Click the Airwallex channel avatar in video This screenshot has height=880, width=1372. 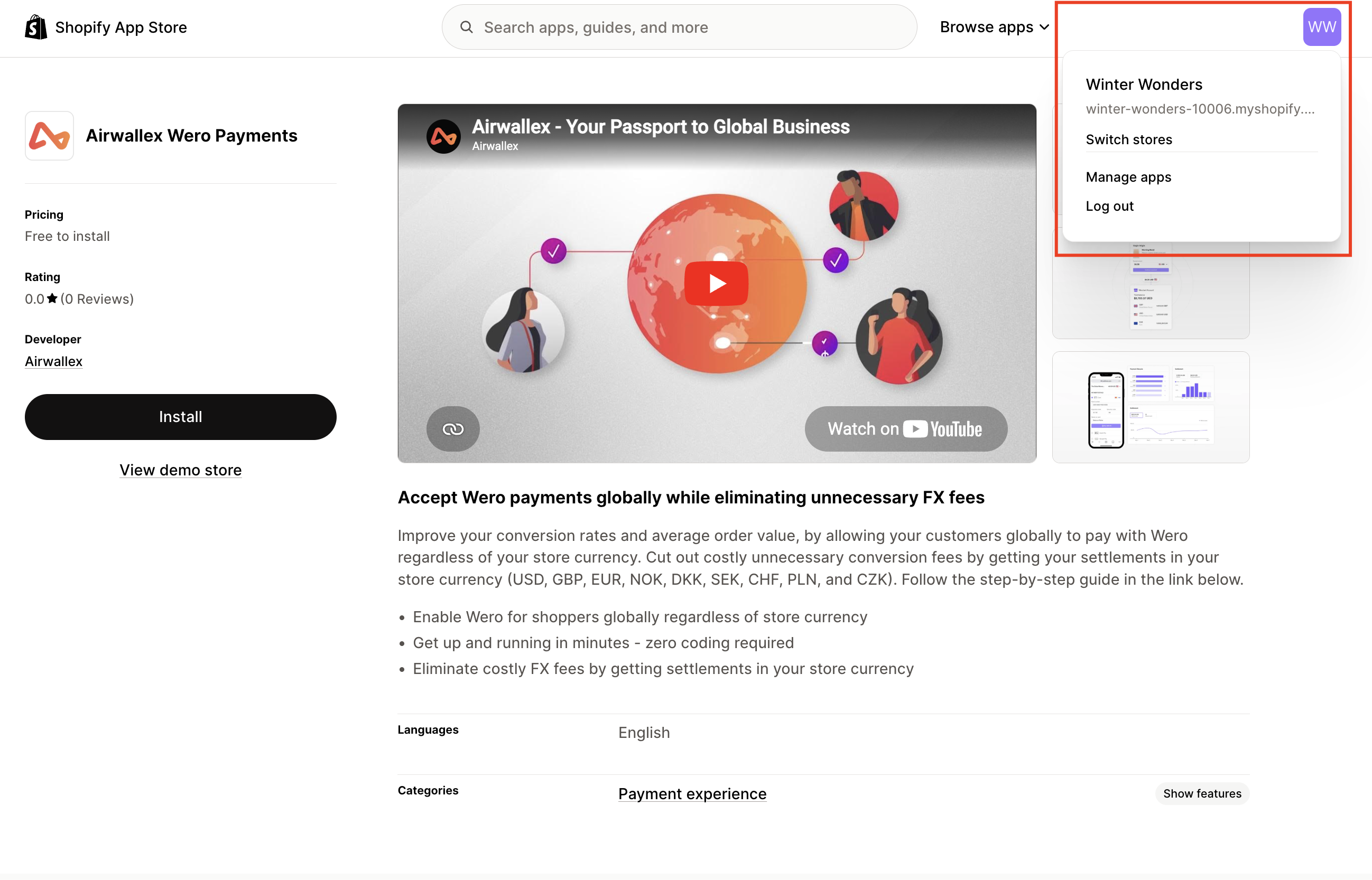point(443,136)
